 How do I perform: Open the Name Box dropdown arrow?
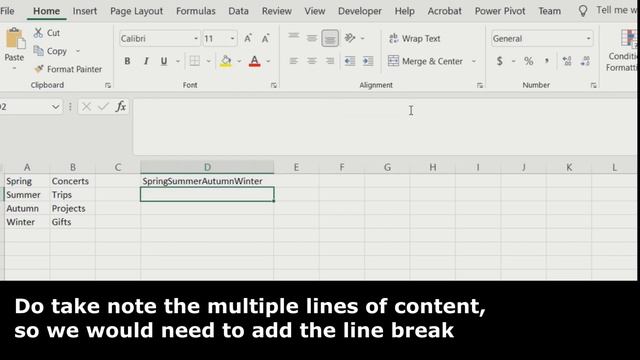pyautogui.click(x=55, y=107)
